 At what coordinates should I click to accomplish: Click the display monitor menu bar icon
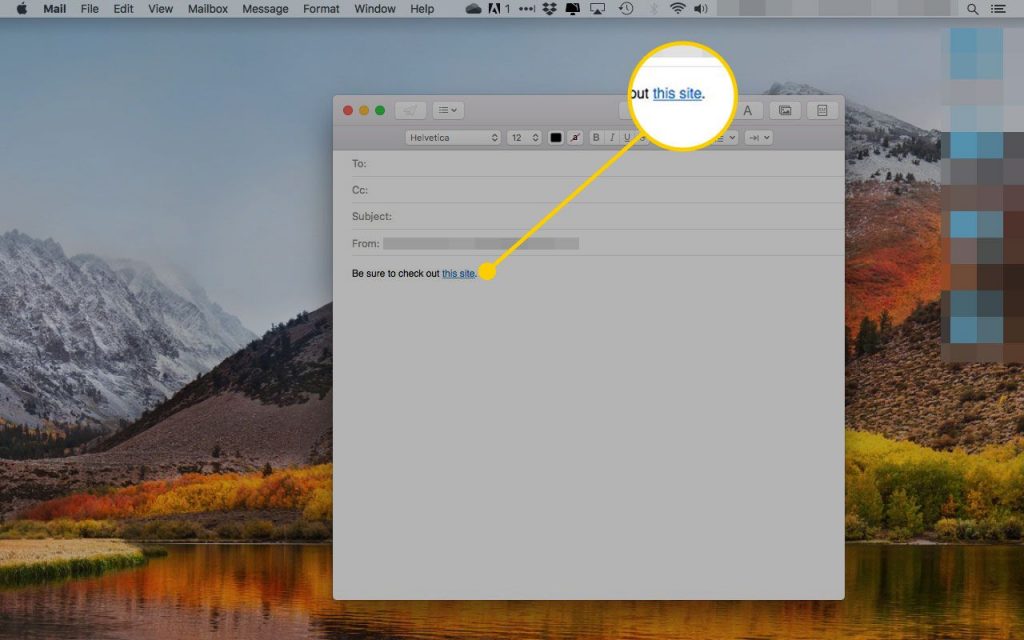point(573,8)
